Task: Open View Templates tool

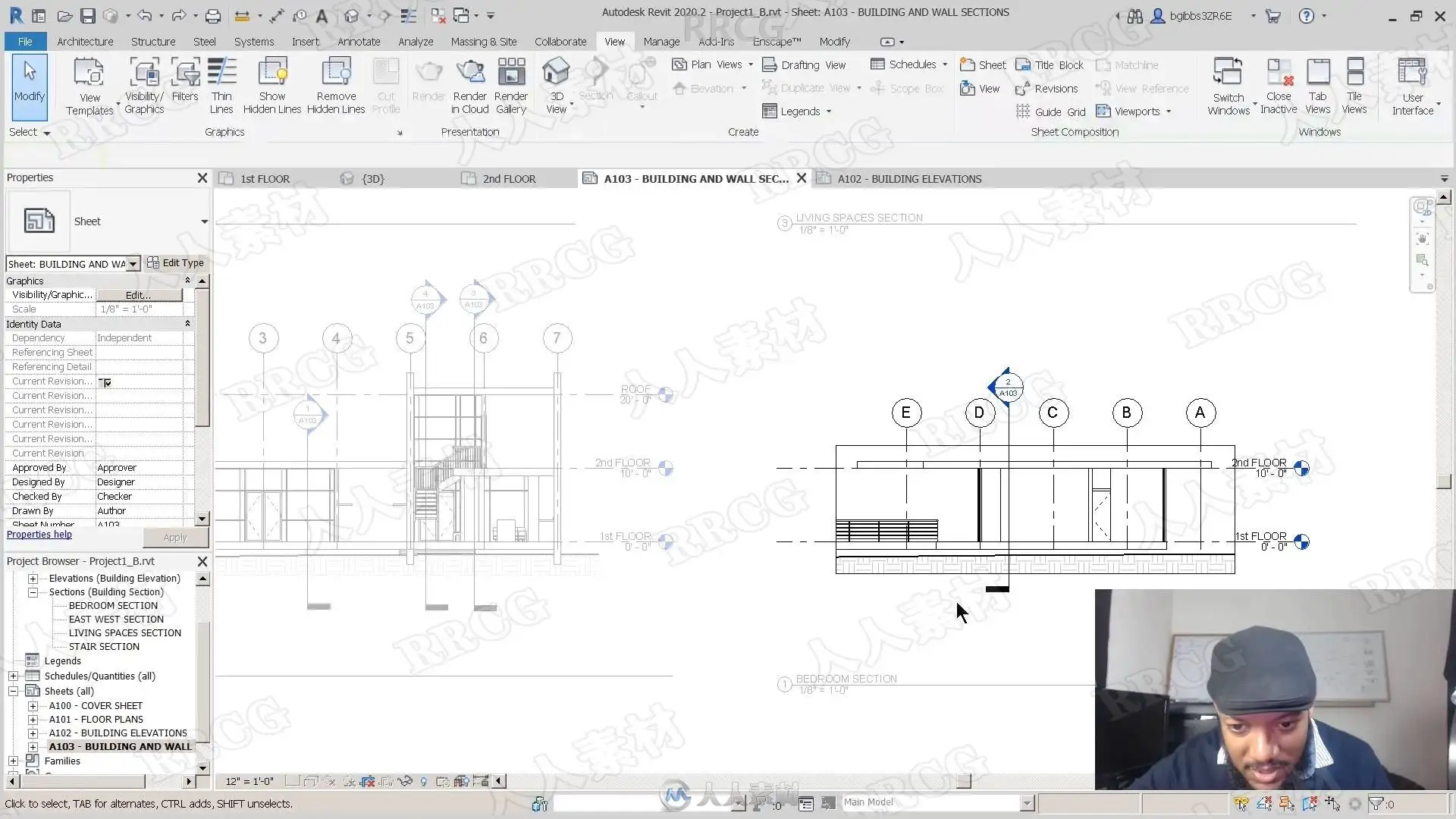Action: point(89,86)
